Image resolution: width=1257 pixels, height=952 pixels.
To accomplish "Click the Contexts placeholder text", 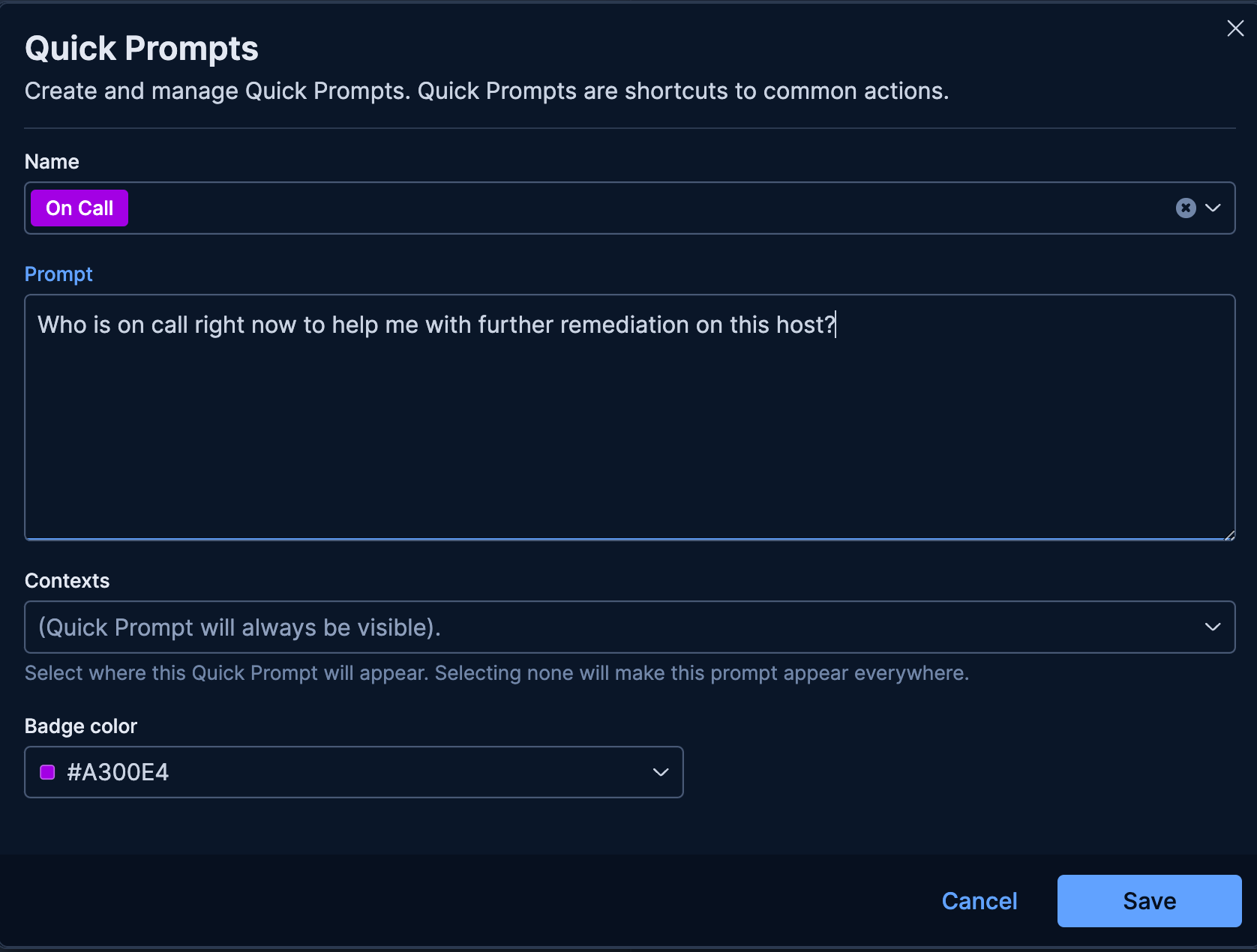I will [x=240, y=627].
